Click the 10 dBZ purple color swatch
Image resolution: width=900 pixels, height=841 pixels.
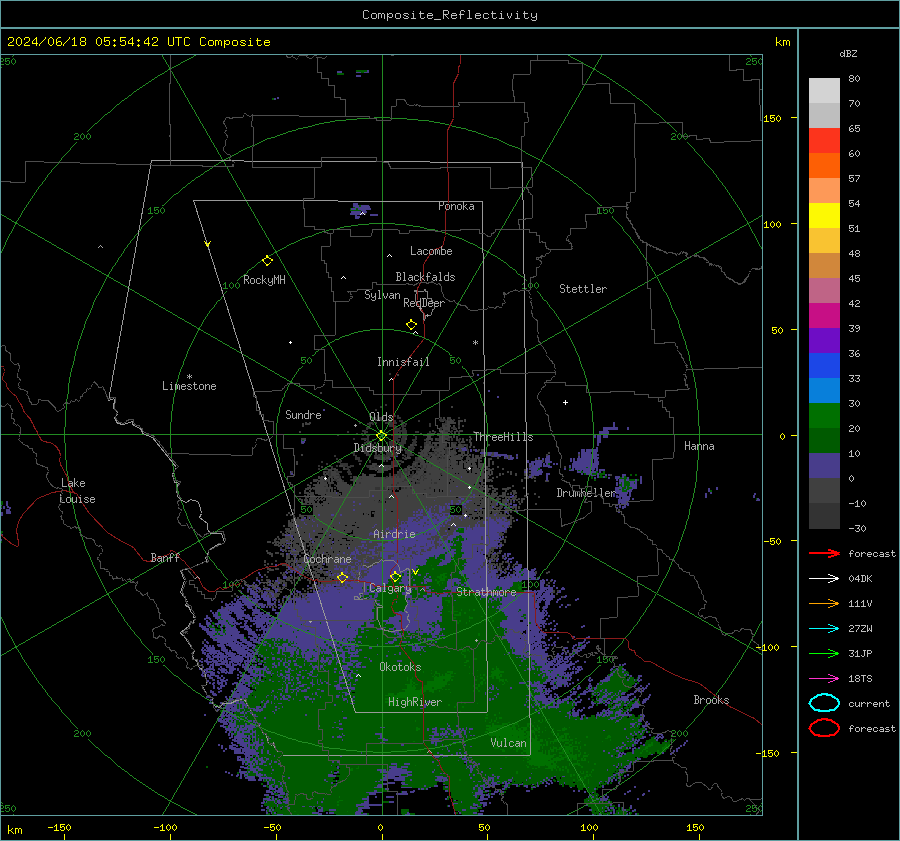[824, 466]
